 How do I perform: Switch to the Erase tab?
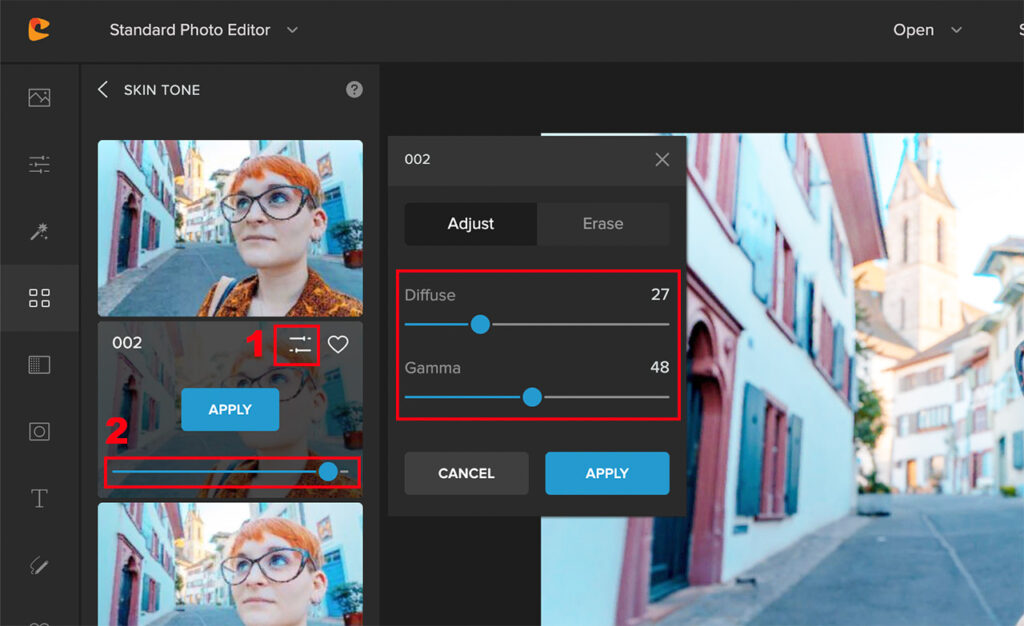[x=603, y=224]
